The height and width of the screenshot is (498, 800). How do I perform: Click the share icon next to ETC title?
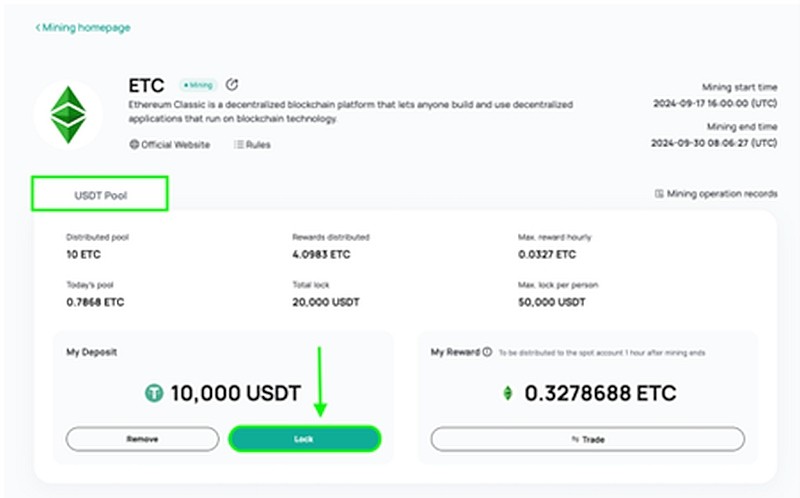232,84
